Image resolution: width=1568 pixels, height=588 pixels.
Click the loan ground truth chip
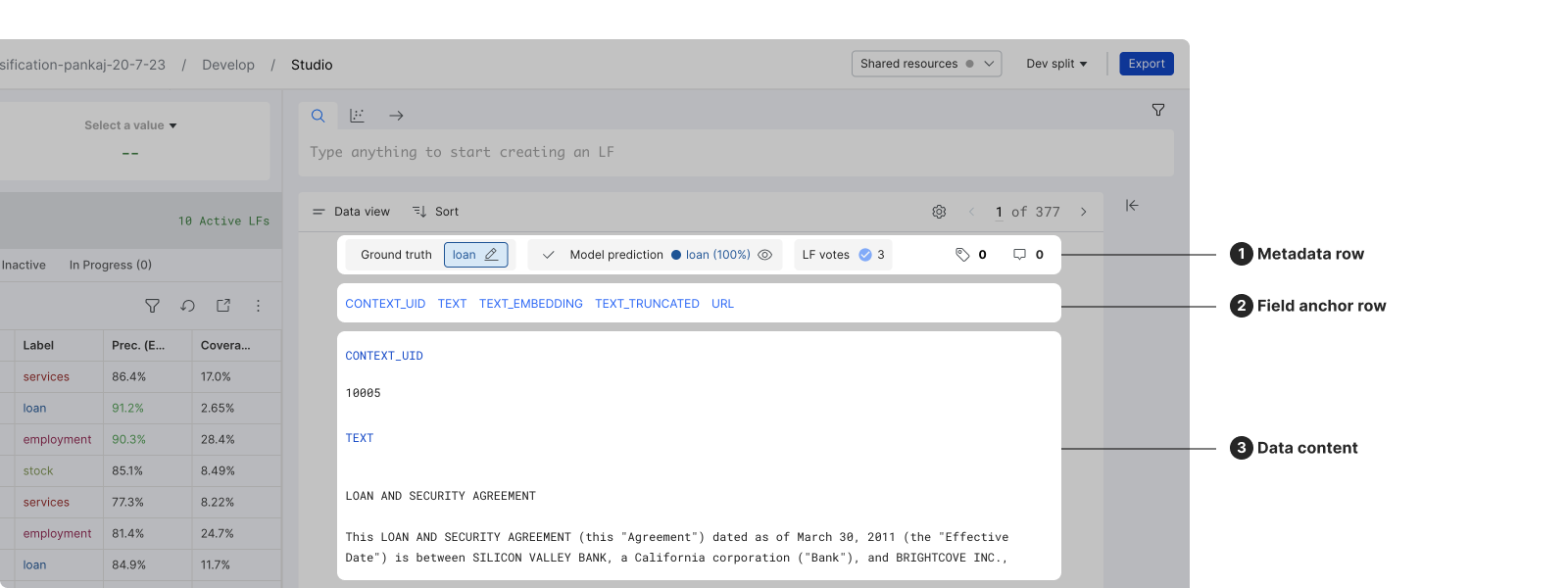click(x=475, y=255)
